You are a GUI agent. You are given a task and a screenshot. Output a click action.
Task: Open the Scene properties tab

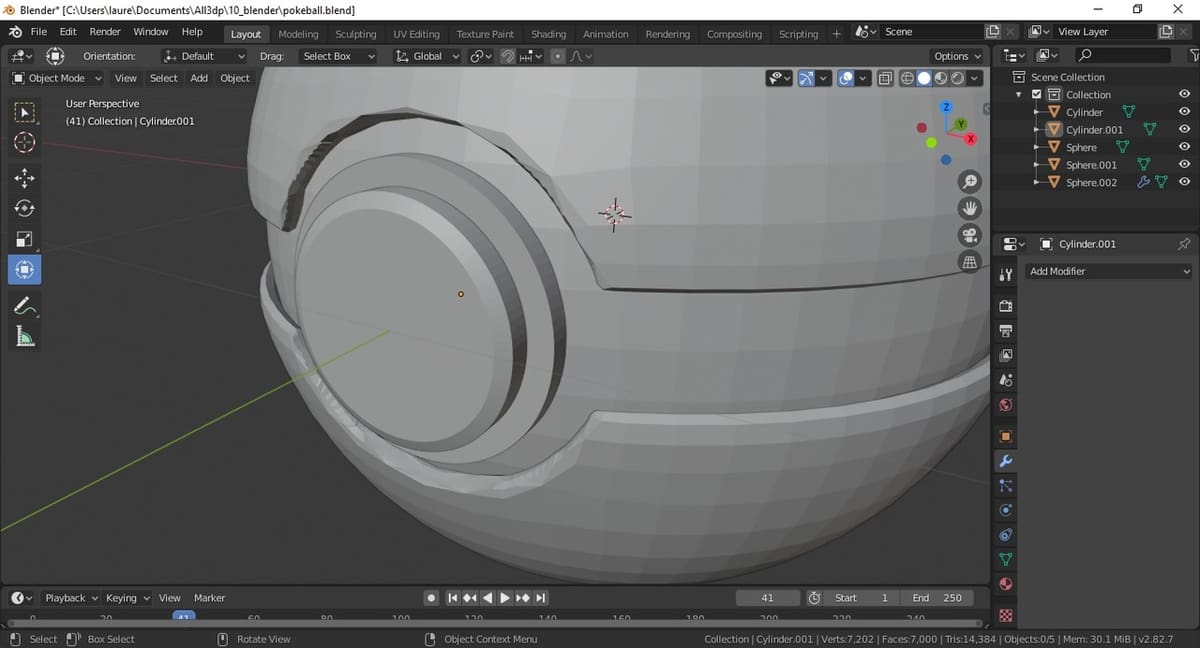tap(1006, 380)
